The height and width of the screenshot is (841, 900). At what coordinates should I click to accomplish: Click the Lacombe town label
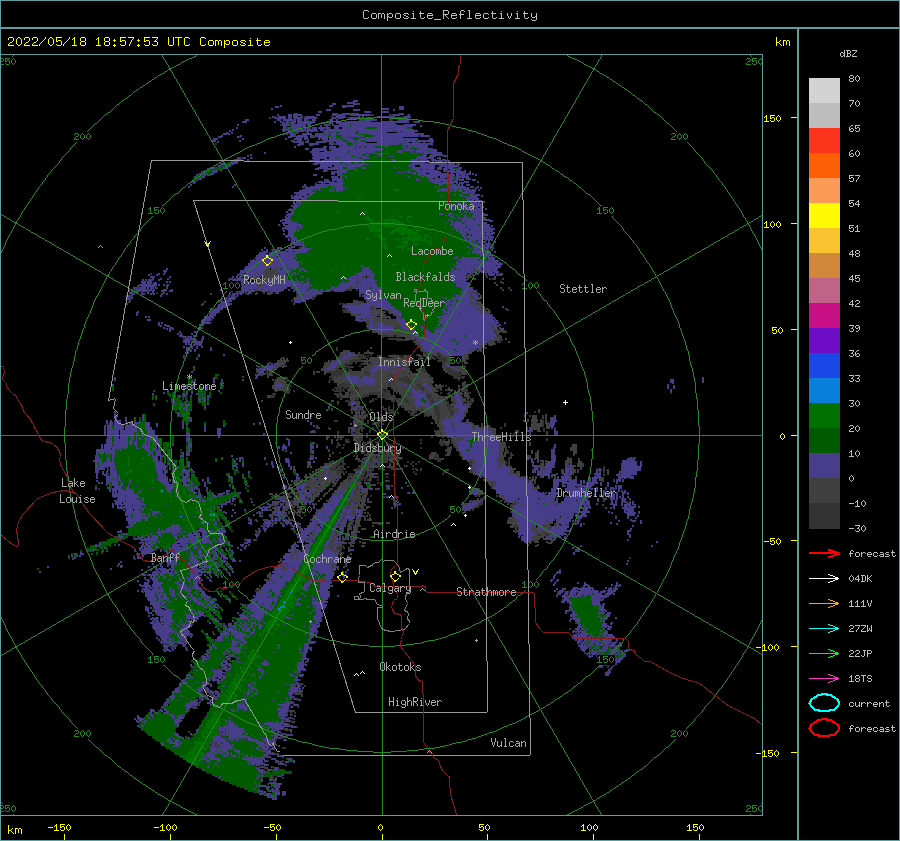pyautogui.click(x=432, y=251)
